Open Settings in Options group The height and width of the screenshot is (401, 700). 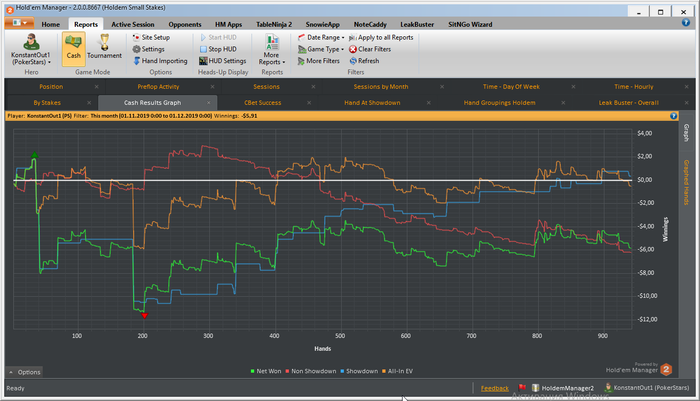click(x=149, y=49)
